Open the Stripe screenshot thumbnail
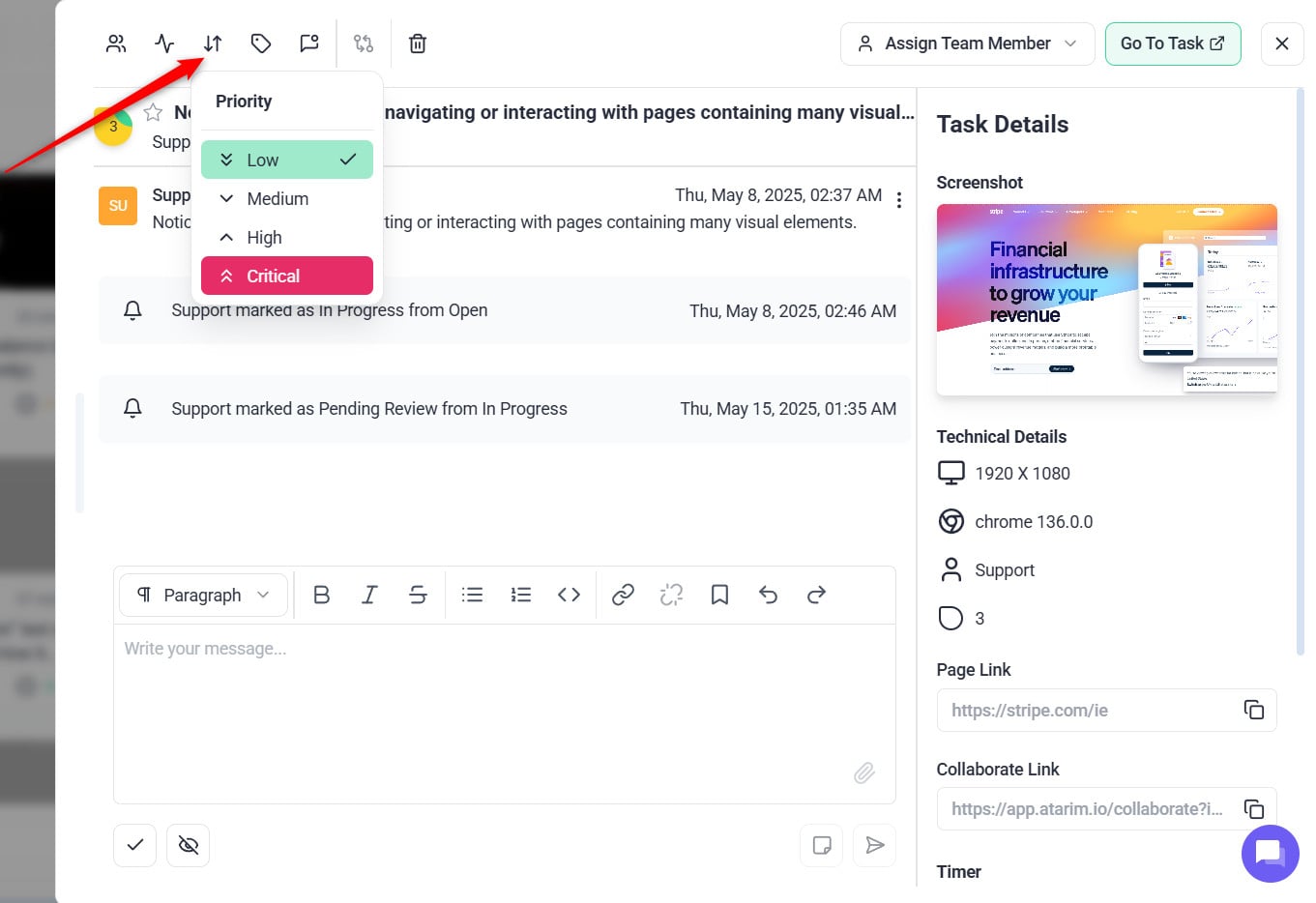This screenshot has height=903, width=1316. (x=1106, y=299)
